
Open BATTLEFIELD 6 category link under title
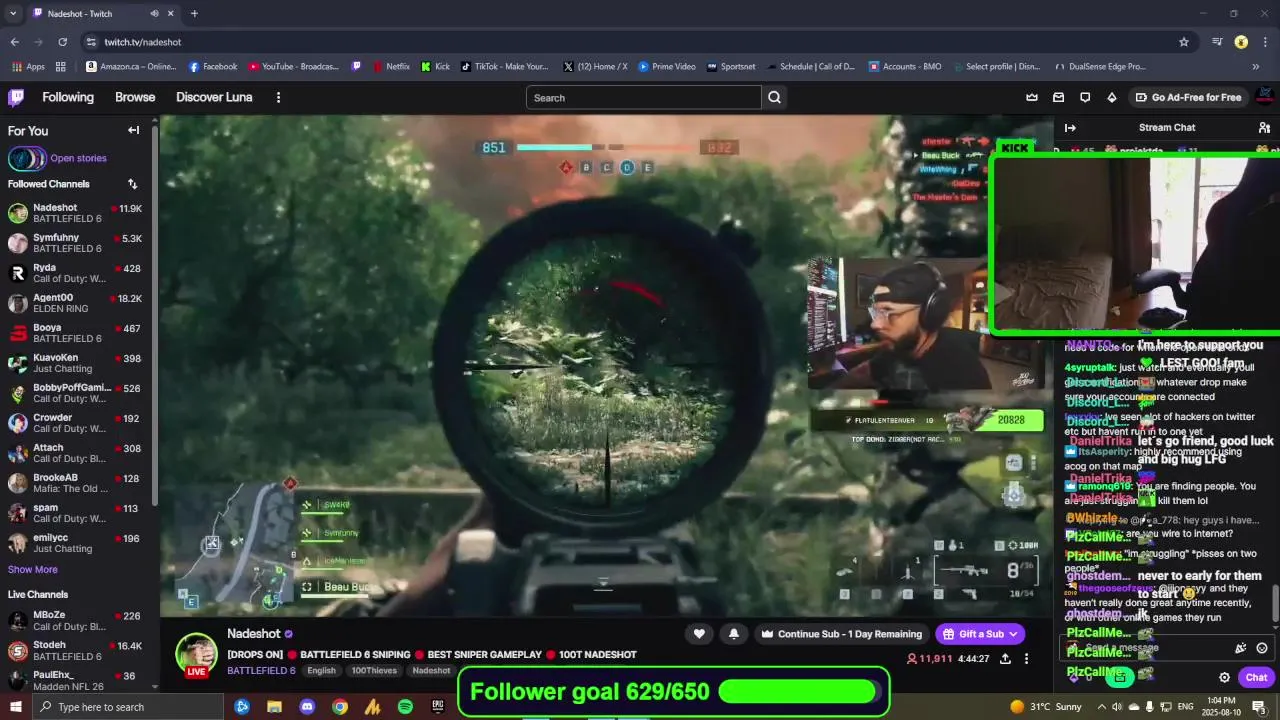[261, 671]
